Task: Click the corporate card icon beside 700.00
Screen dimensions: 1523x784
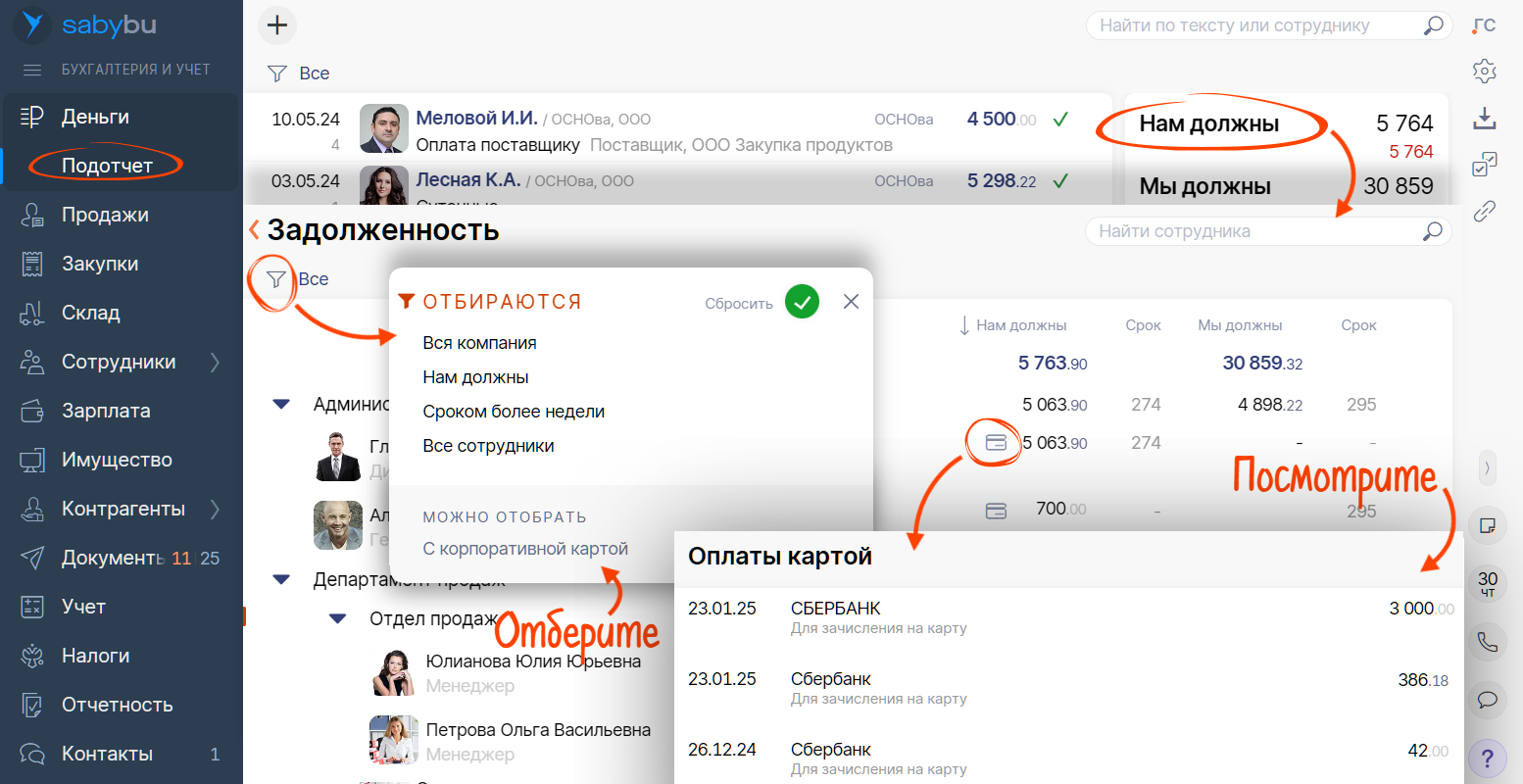Action: coord(996,511)
